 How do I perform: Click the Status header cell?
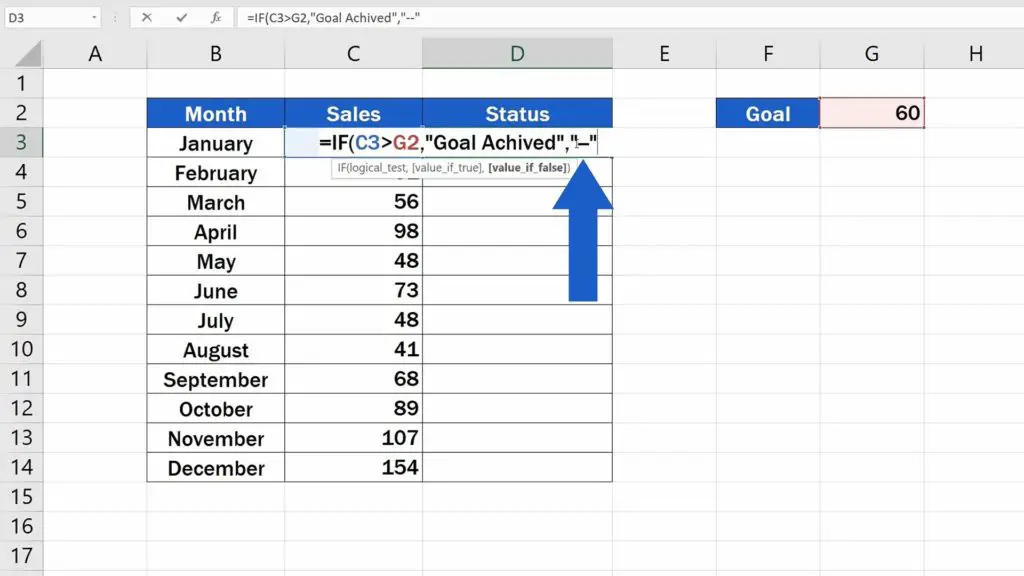click(x=517, y=113)
